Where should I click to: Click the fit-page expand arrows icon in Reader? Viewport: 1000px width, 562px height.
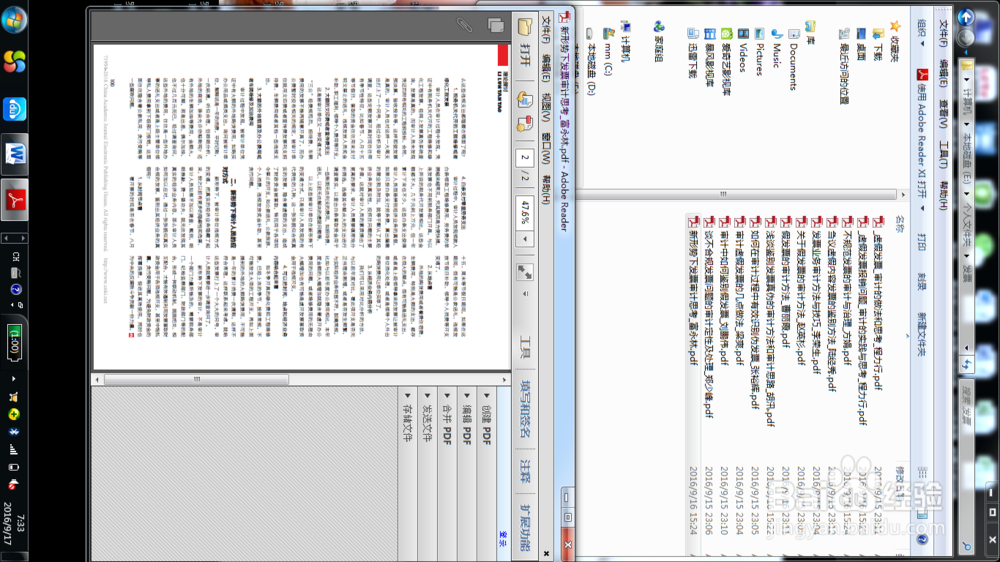(525, 272)
